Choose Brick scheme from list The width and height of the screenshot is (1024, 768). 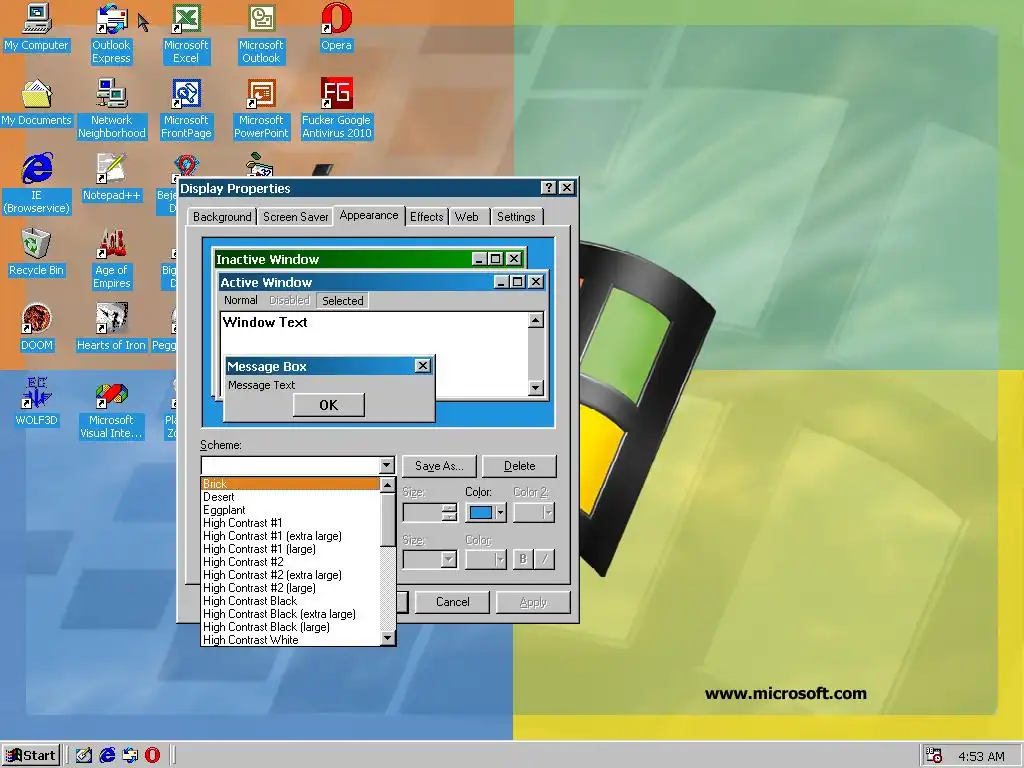click(x=291, y=484)
